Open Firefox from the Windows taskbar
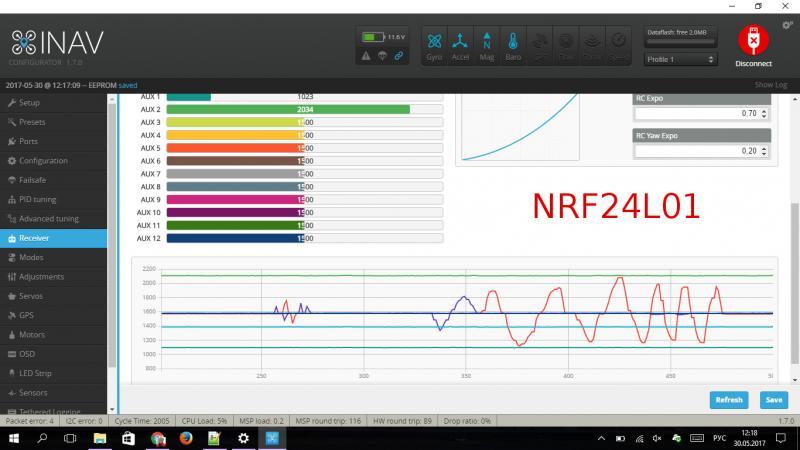The image size is (800, 450). tap(186, 438)
